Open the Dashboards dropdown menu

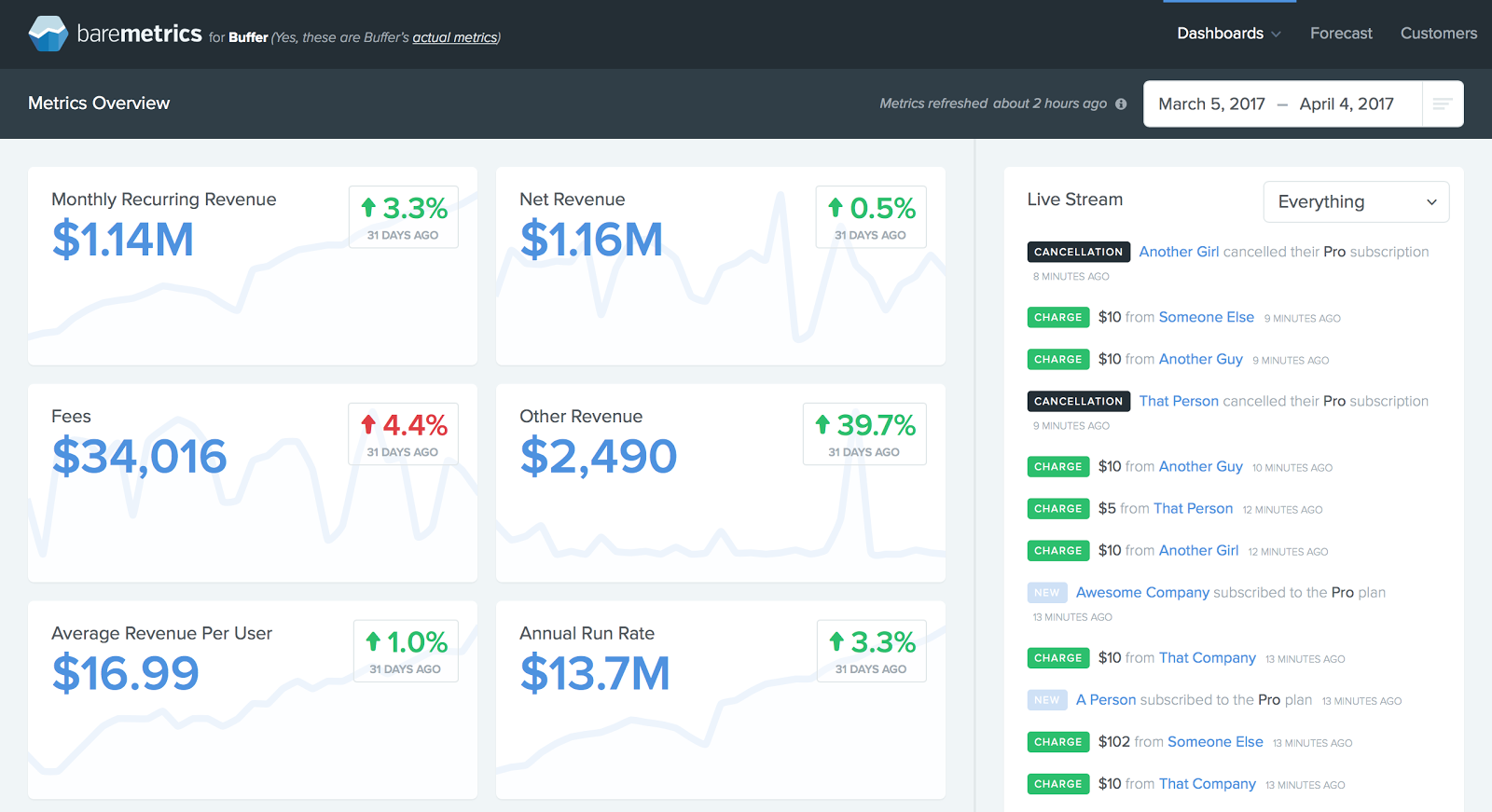click(1229, 34)
